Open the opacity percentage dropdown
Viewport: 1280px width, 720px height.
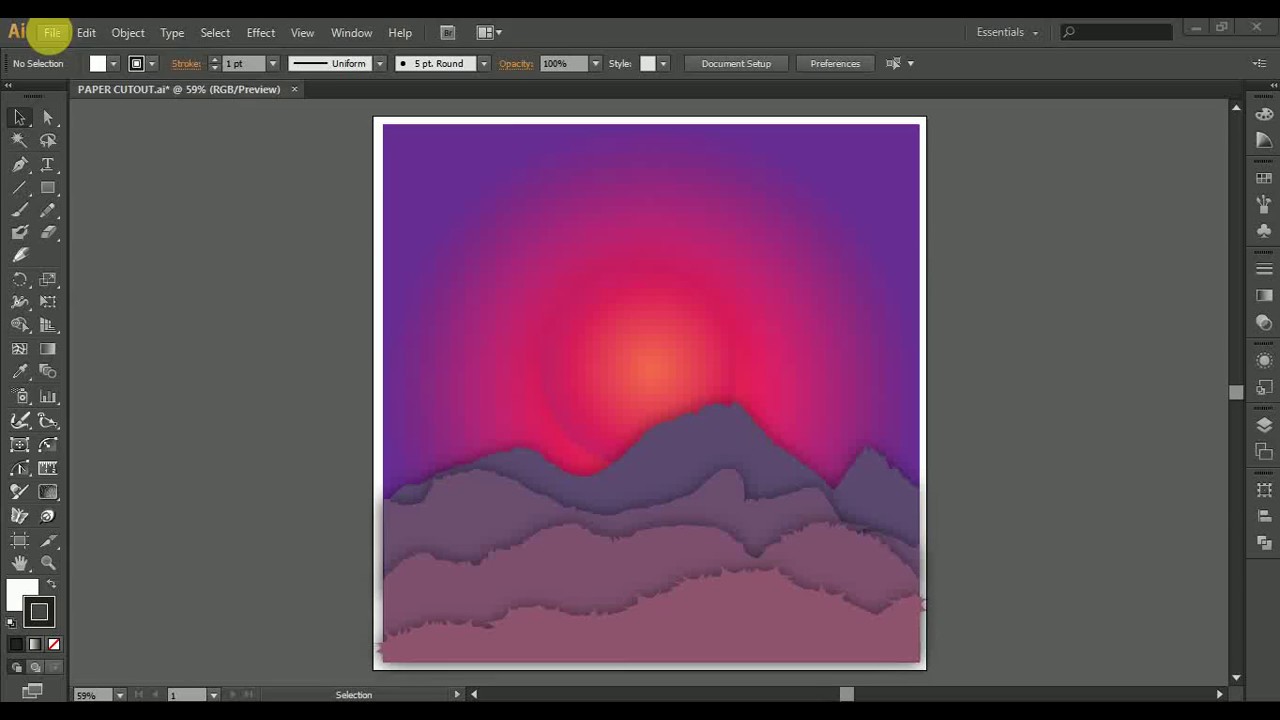[x=595, y=64]
